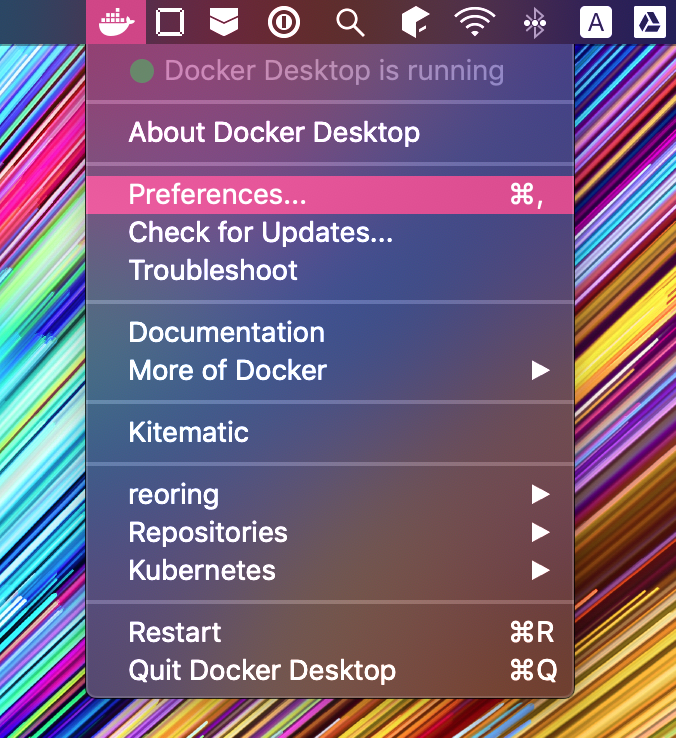Open Spotlight search magnifier icon

click(x=350, y=23)
